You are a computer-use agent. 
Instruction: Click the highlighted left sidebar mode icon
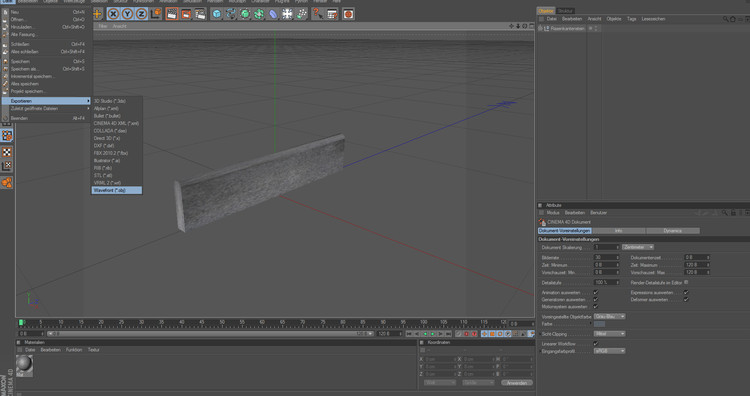(7, 136)
